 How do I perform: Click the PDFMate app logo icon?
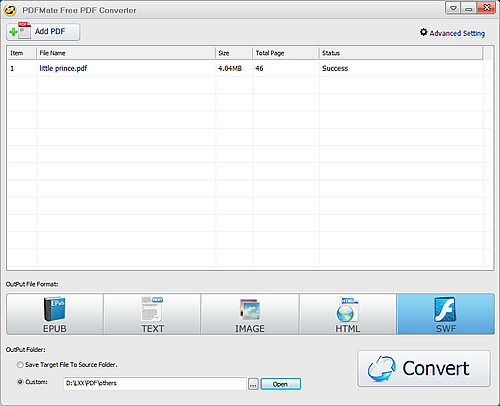point(10,10)
